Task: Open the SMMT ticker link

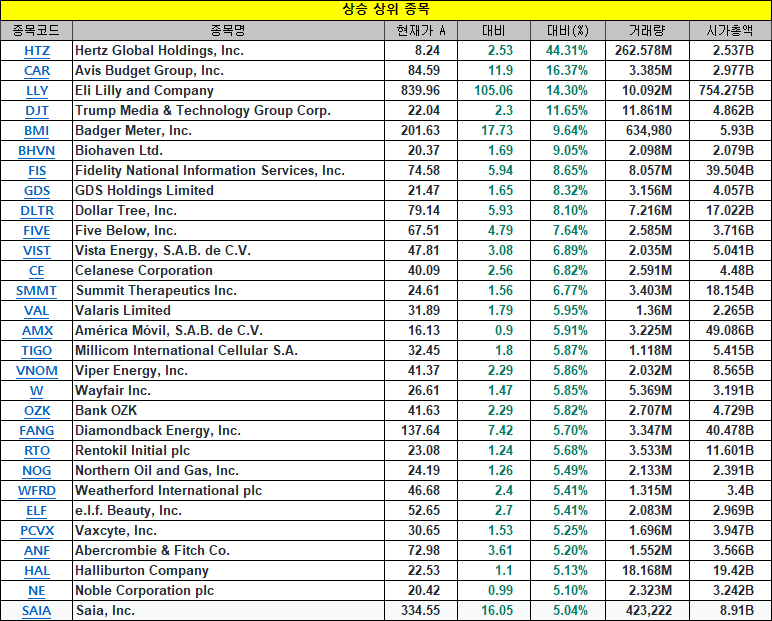Action: (x=37, y=291)
